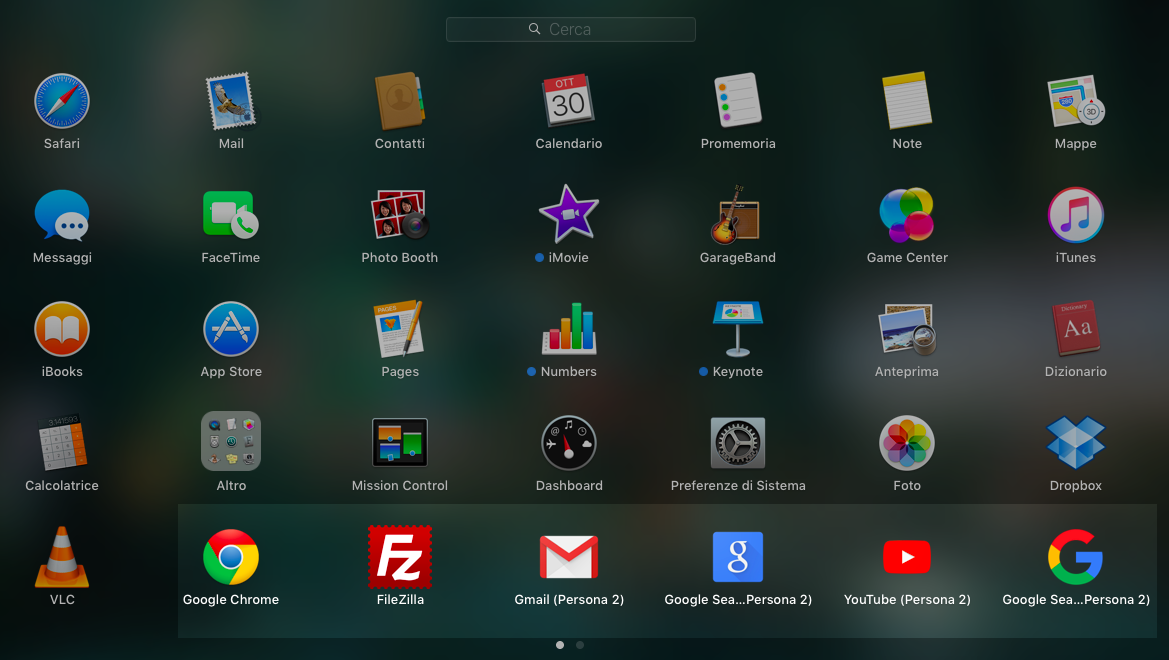Launch Mail from Launchpad
This screenshot has width=1169, height=660.
230,101
